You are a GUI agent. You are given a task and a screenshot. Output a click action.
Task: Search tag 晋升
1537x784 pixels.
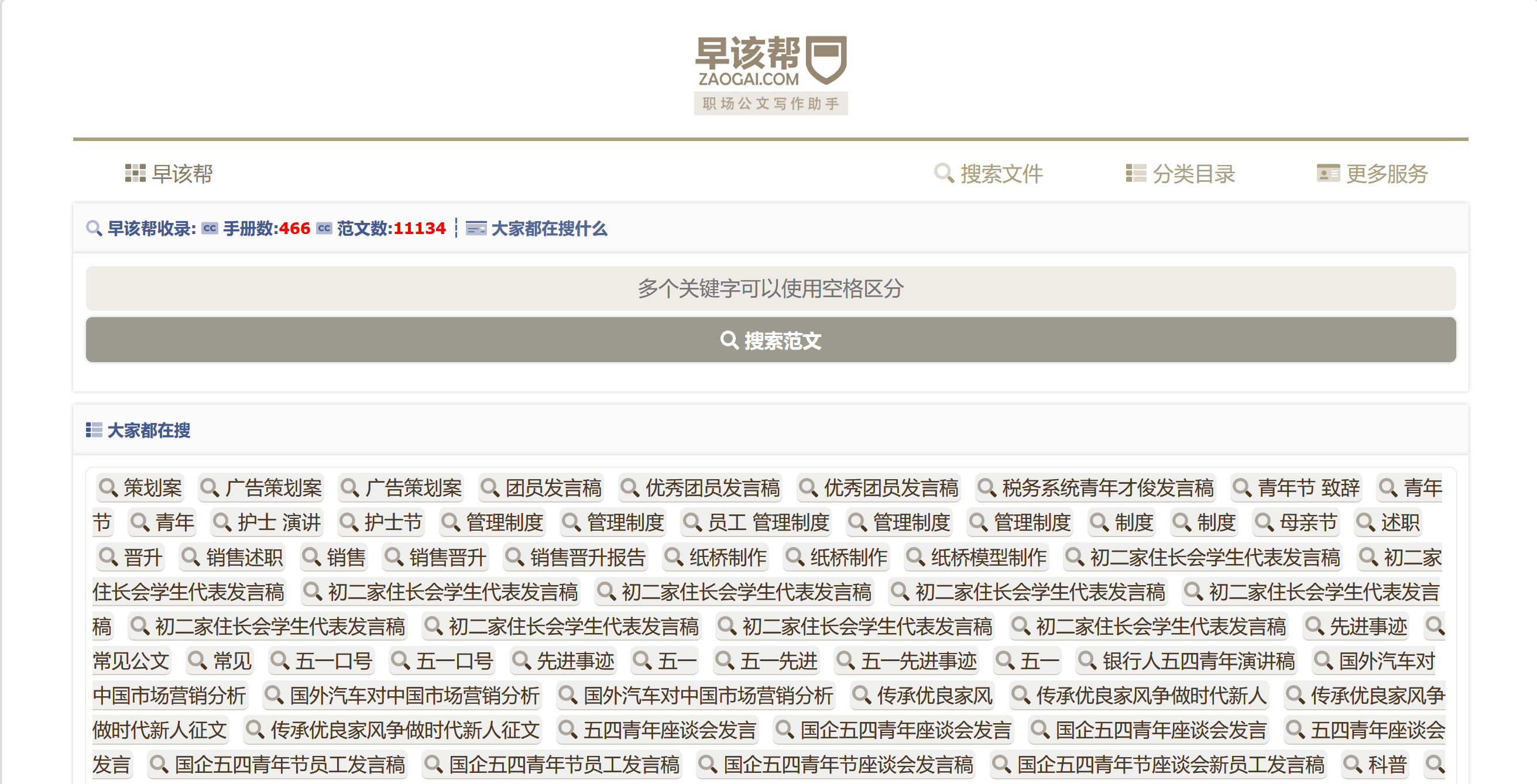pos(131,557)
